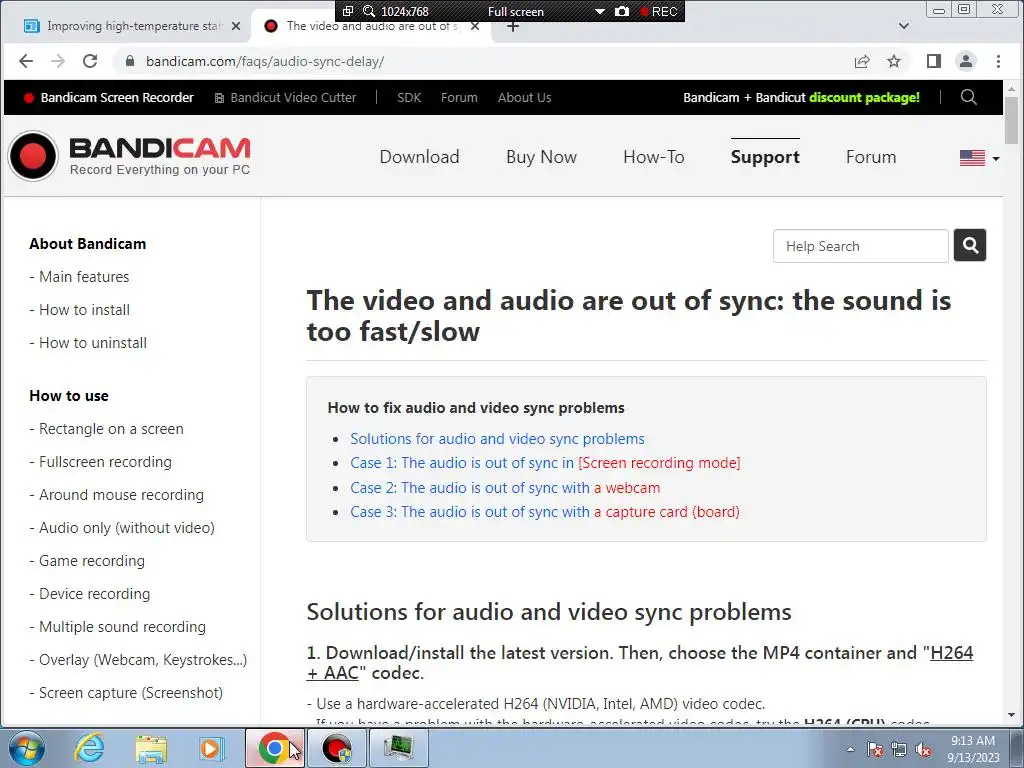Open the Chrome profile avatar

(x=966, y=61)
